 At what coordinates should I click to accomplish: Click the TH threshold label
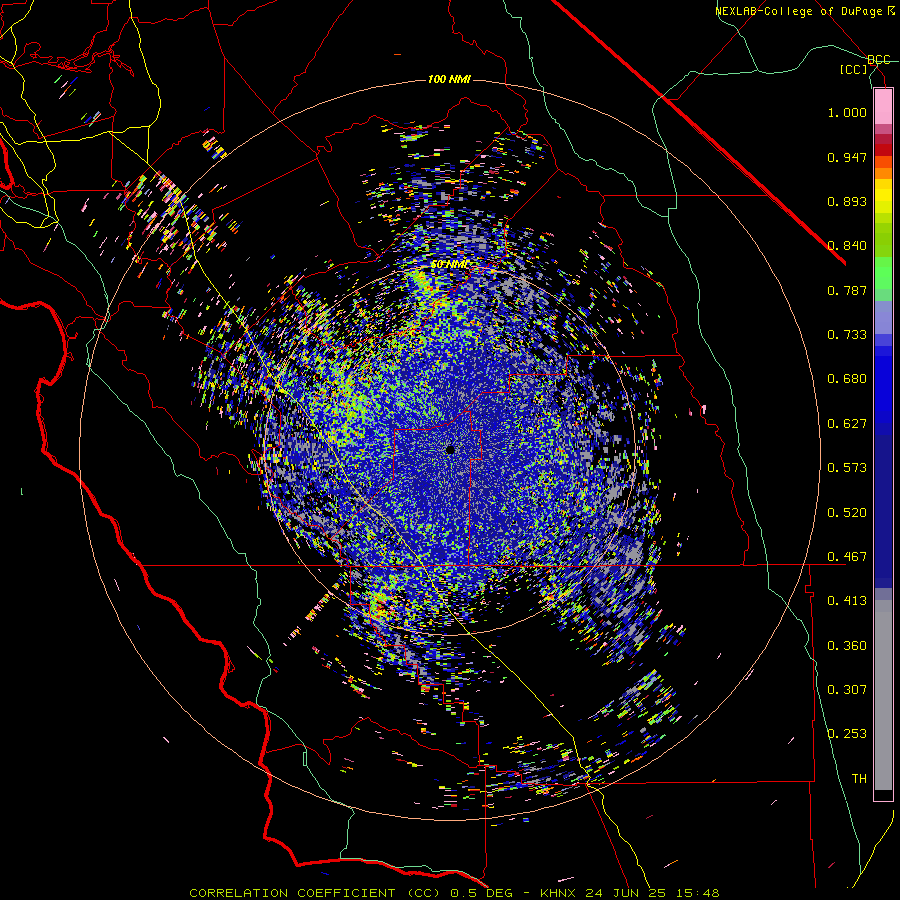[859, 779]
